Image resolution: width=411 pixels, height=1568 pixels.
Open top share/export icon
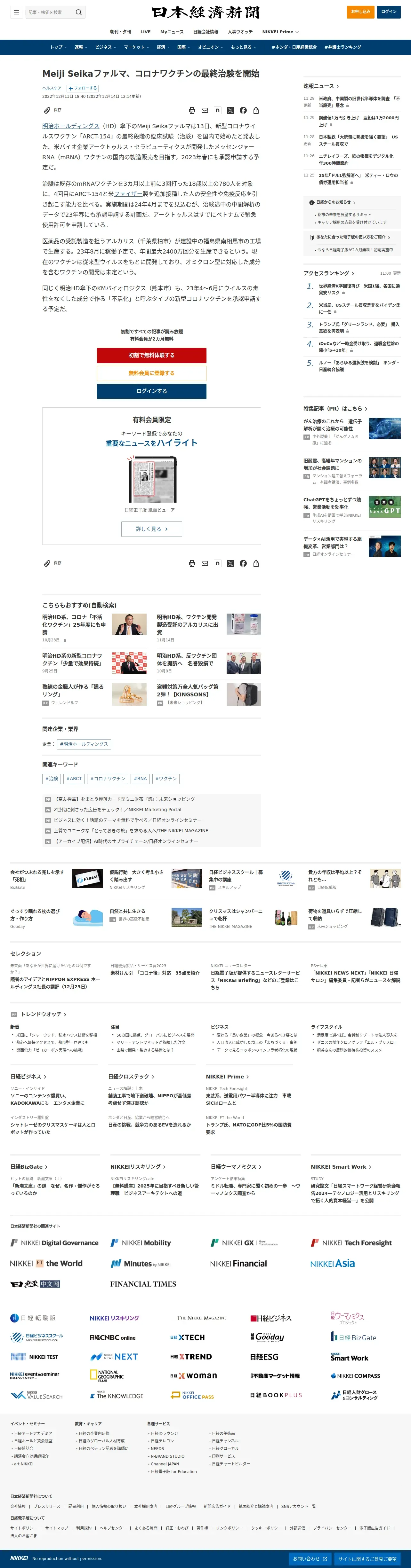tap(256, 110)
